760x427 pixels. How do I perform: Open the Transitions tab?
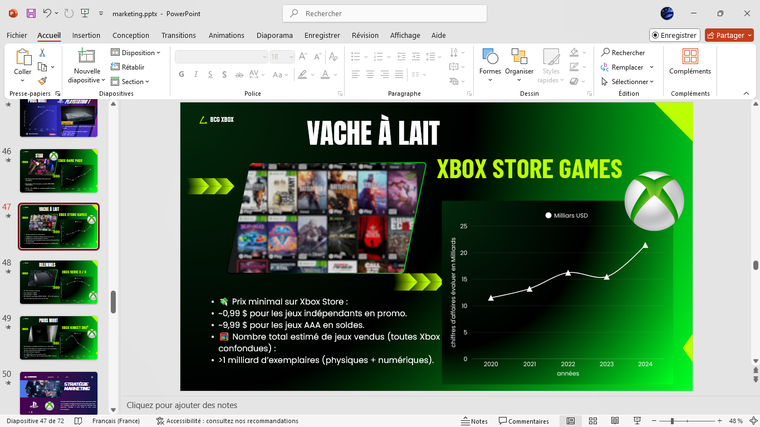click(178, 35)
